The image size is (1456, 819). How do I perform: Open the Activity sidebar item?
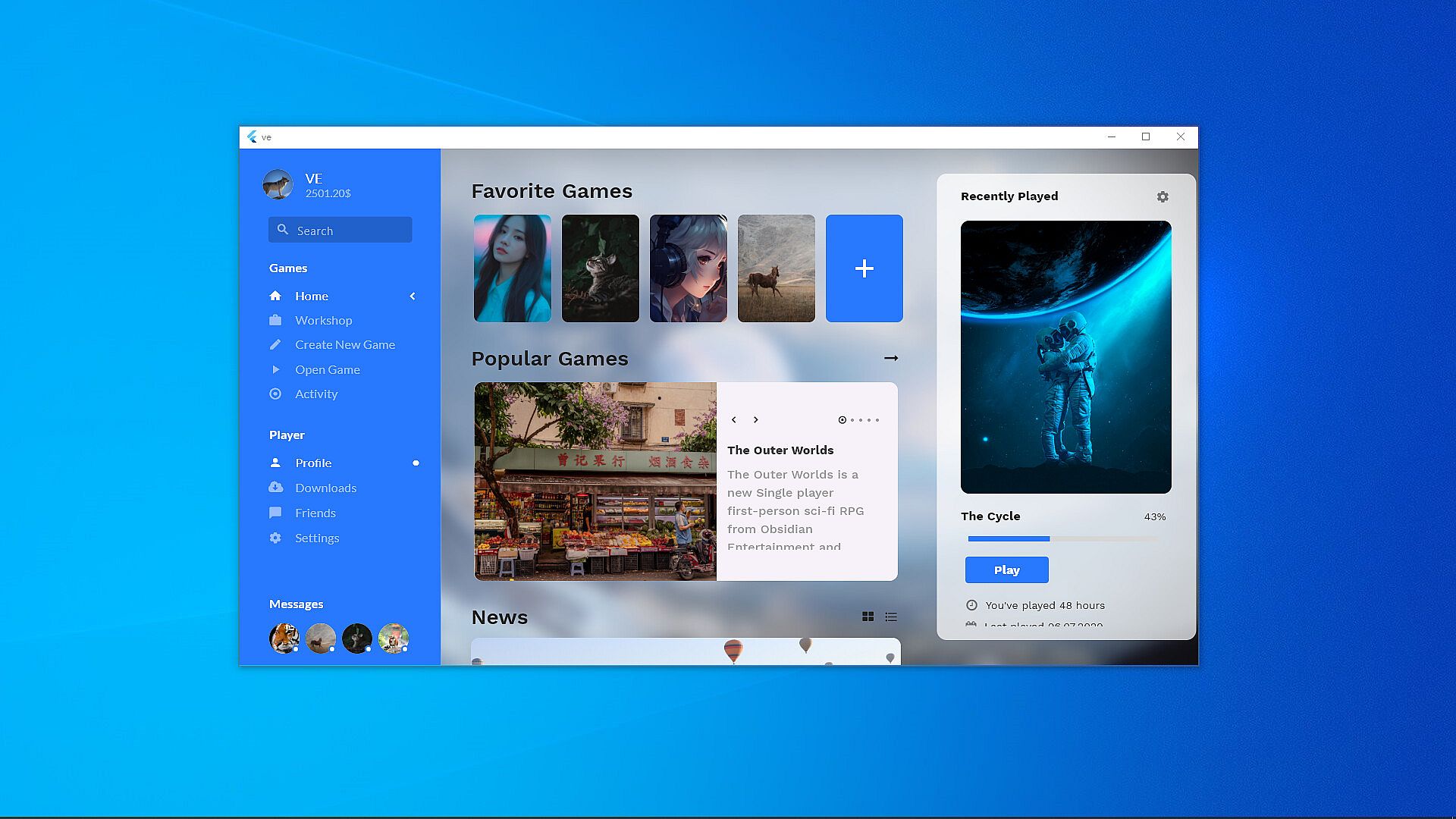(315, 394)
